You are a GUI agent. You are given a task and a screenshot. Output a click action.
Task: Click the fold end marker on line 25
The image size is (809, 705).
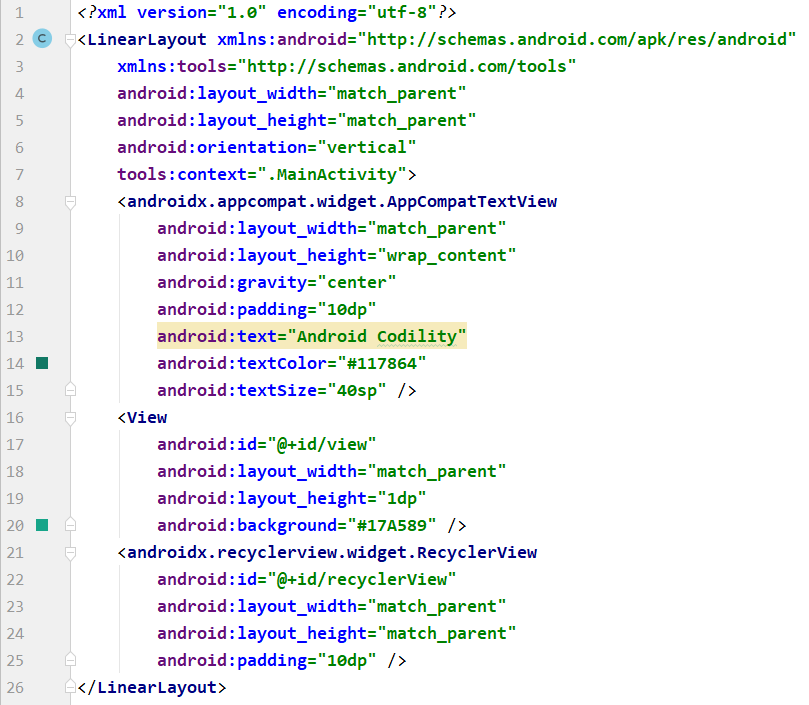click(x=70, y=660)
